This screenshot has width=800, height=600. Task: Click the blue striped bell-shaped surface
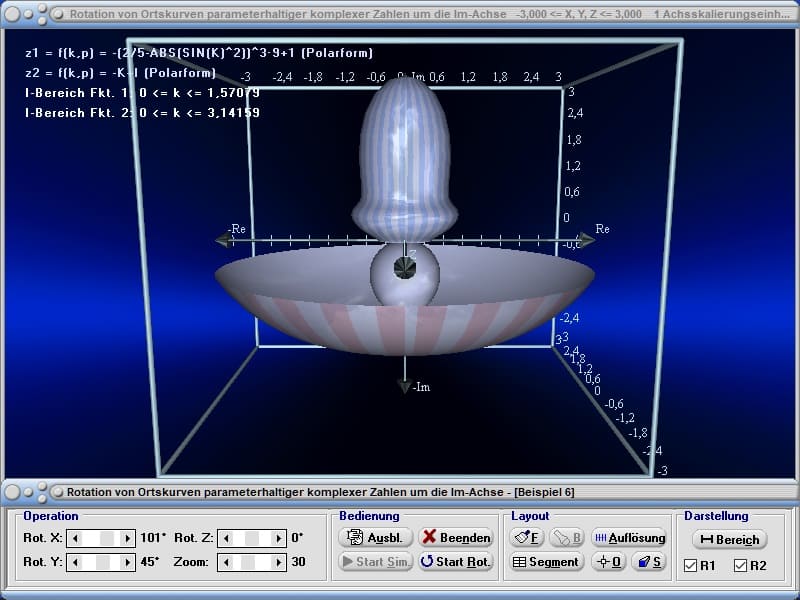coord(405,158)
